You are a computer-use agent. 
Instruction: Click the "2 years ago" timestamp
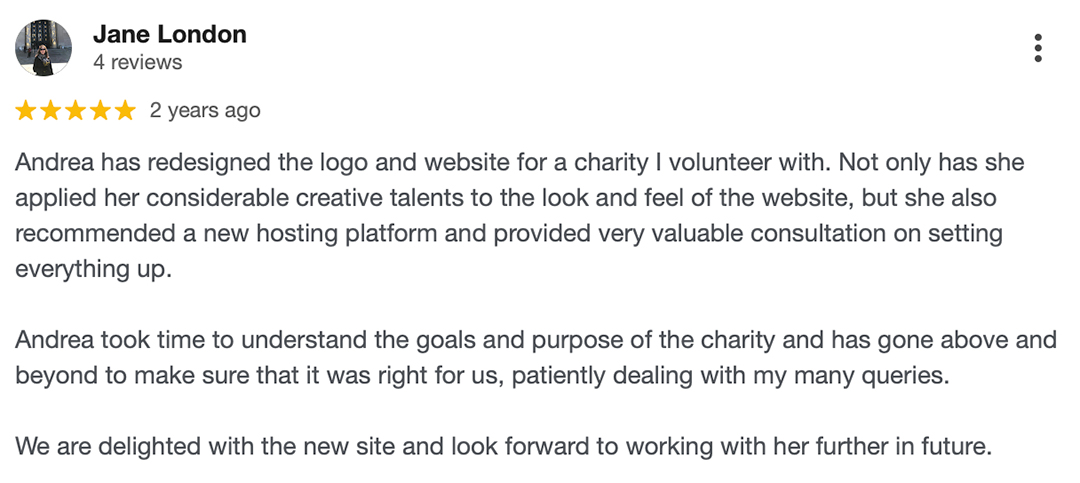click(x=205, y=111)
